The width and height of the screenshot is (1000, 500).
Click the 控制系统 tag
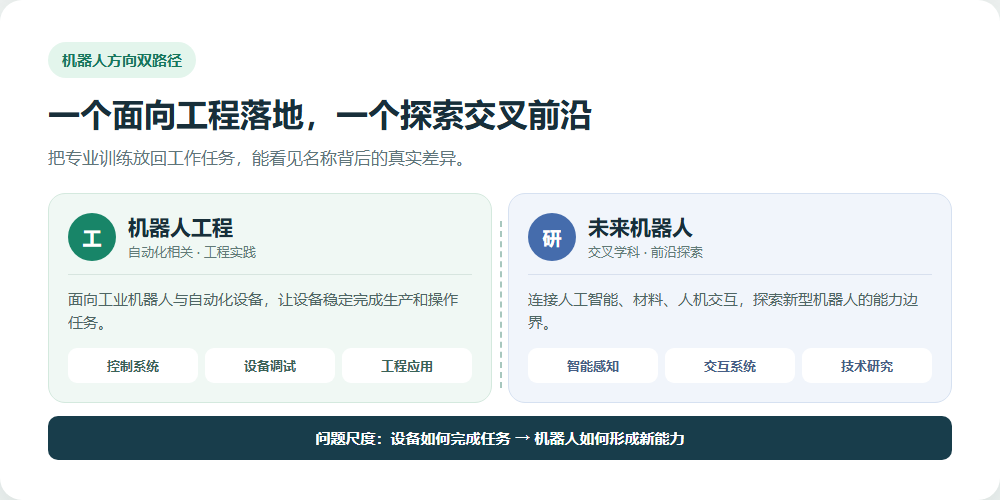(133, 366)
